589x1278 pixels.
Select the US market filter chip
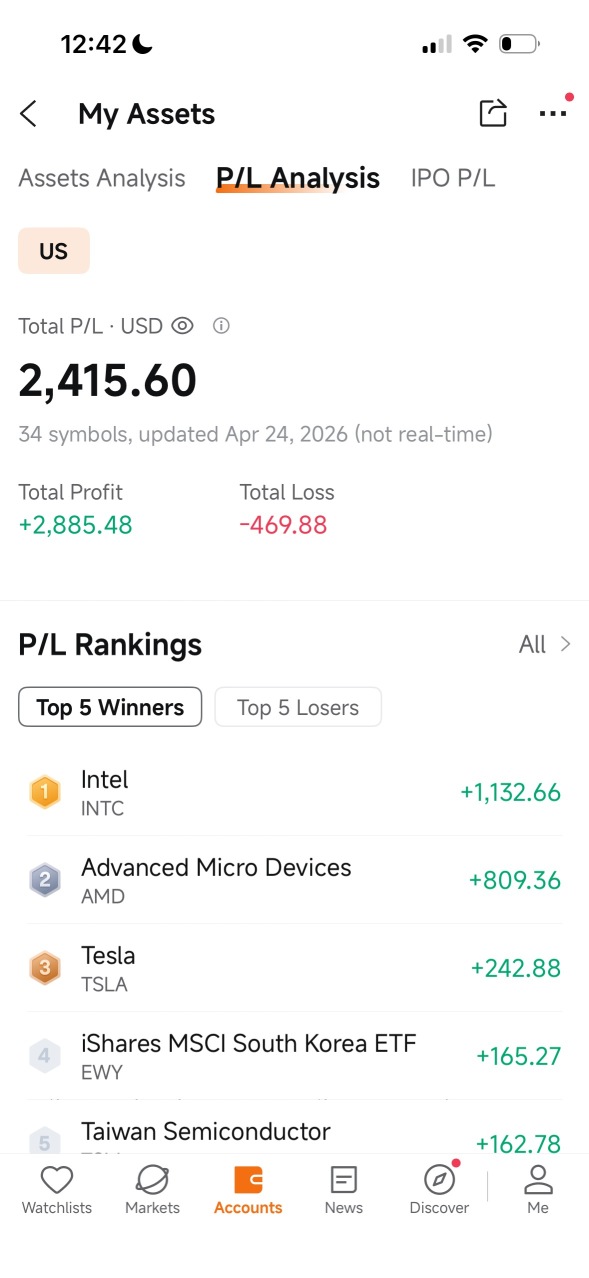coord(54,251)
